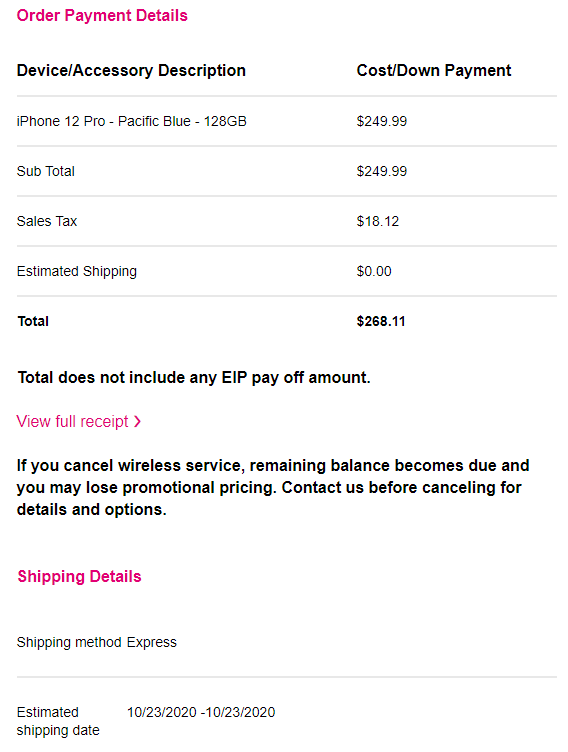Screen dimensions: 568x752
Task: Select the $0.00 shipping cost
Action: pos(374,271)
